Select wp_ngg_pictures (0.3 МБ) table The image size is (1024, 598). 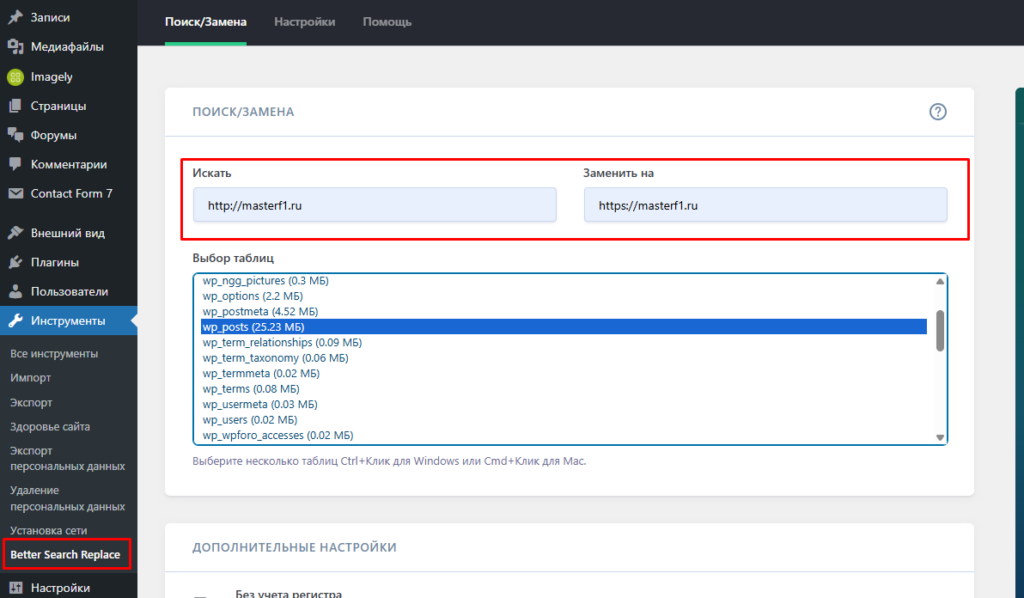point(564,280)
